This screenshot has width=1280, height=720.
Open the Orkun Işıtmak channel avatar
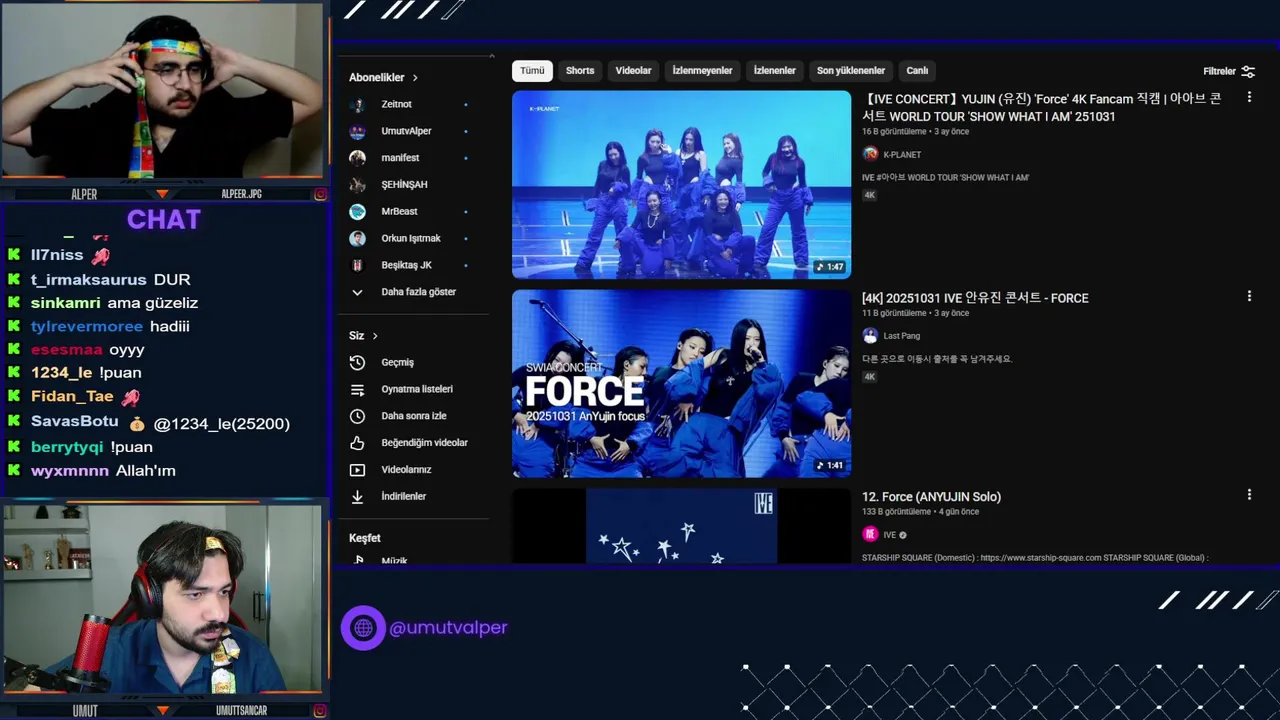pos(357,238)
